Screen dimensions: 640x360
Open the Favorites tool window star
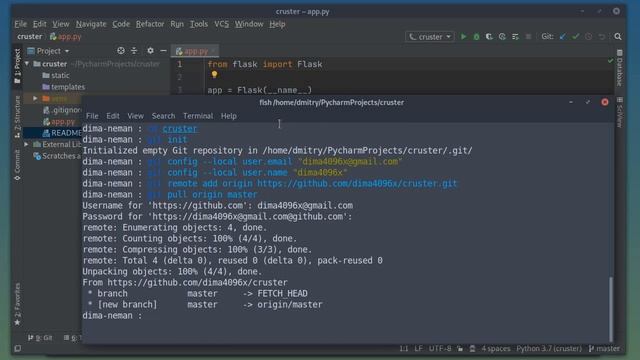pos(17,304)
